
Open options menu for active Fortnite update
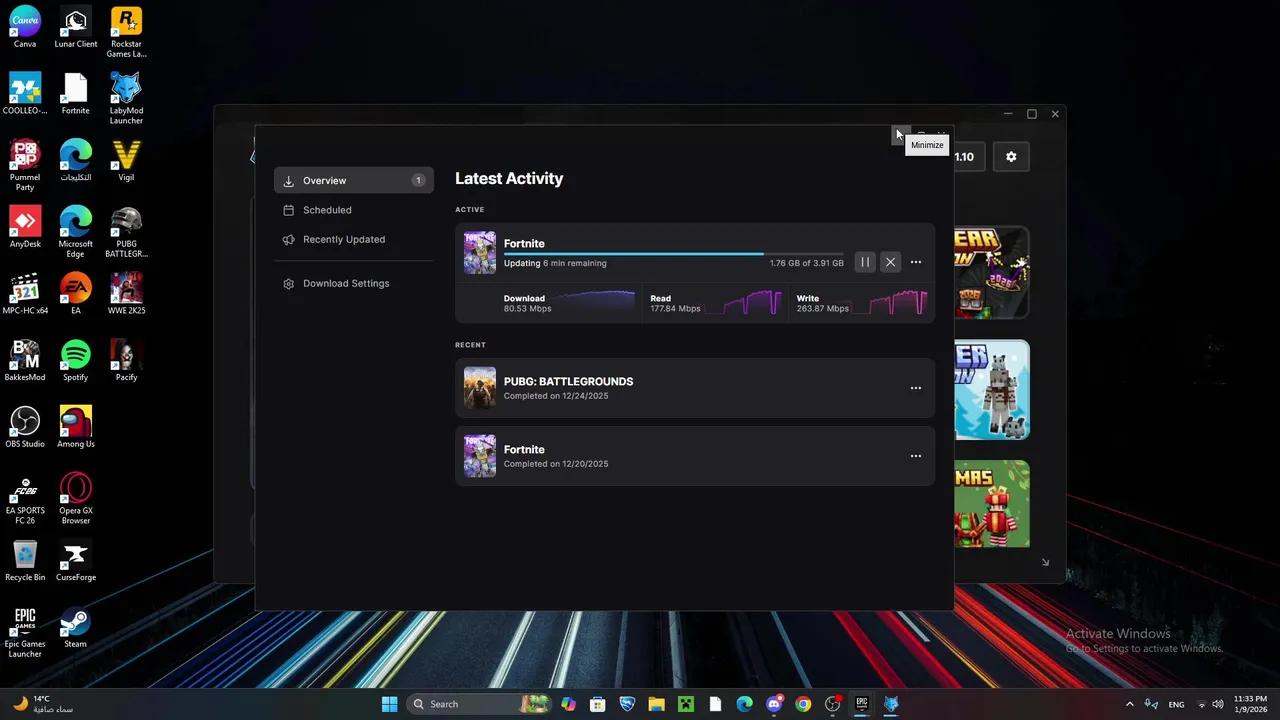click(x=915, y=262)
